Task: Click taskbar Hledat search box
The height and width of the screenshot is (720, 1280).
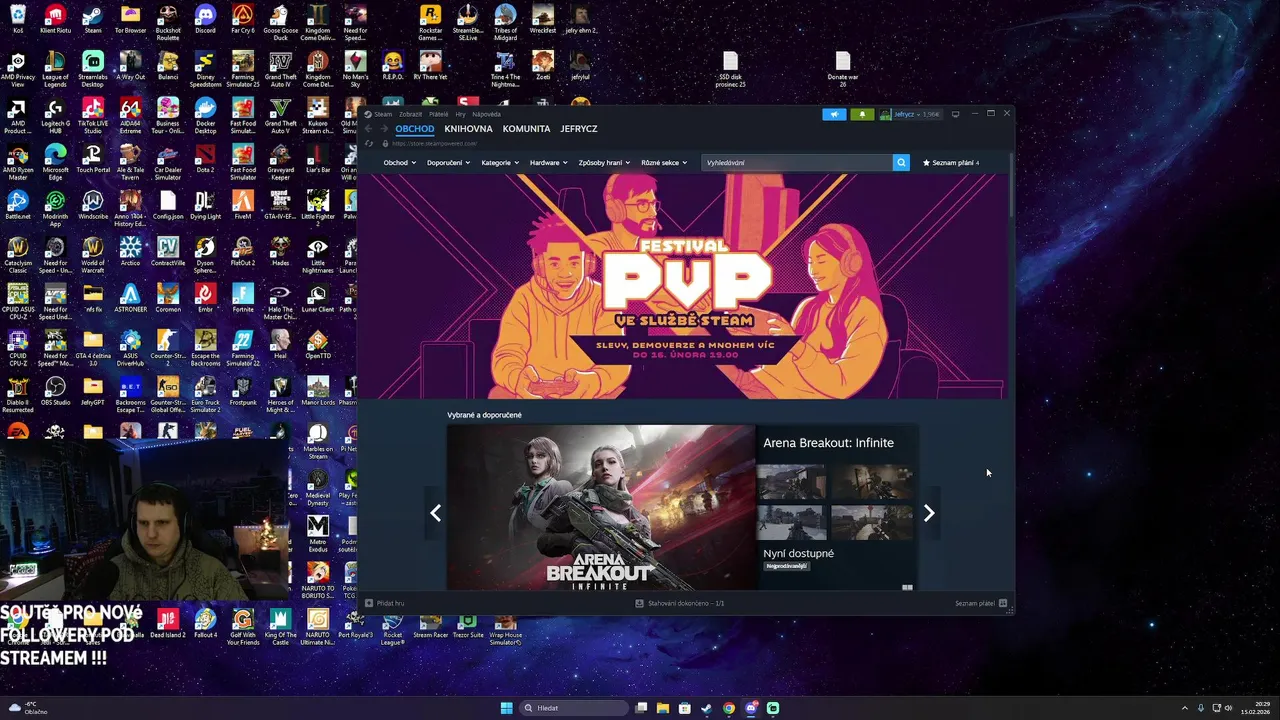Action: (574, 708)
